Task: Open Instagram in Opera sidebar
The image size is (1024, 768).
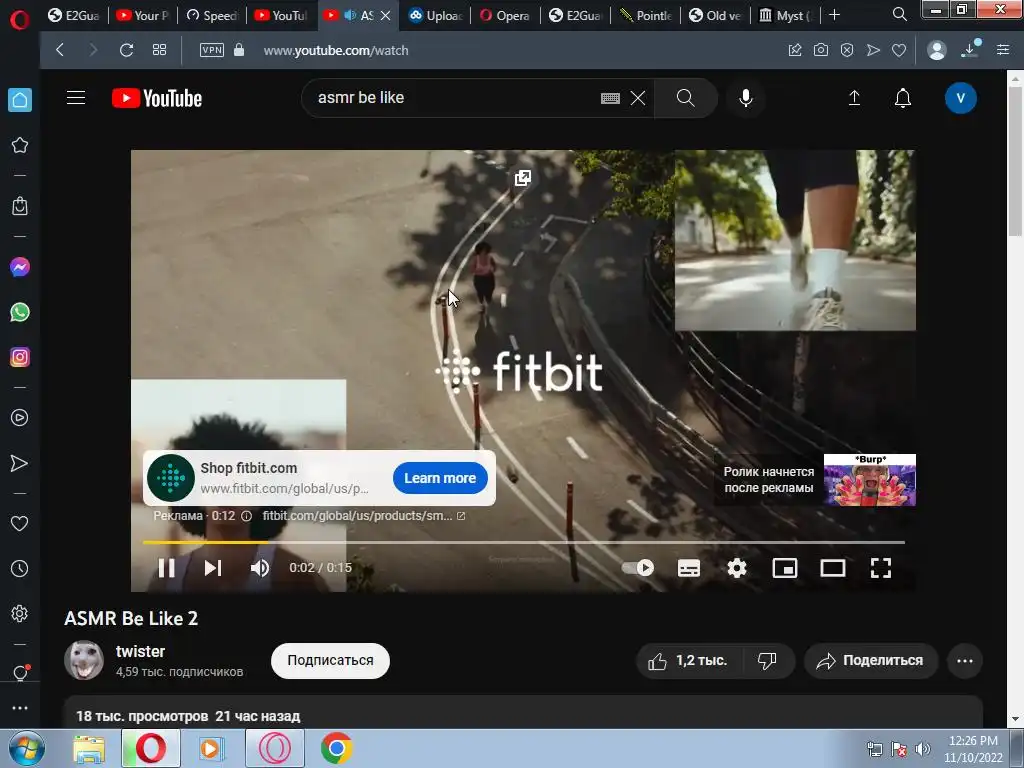Action: [20, 357]
